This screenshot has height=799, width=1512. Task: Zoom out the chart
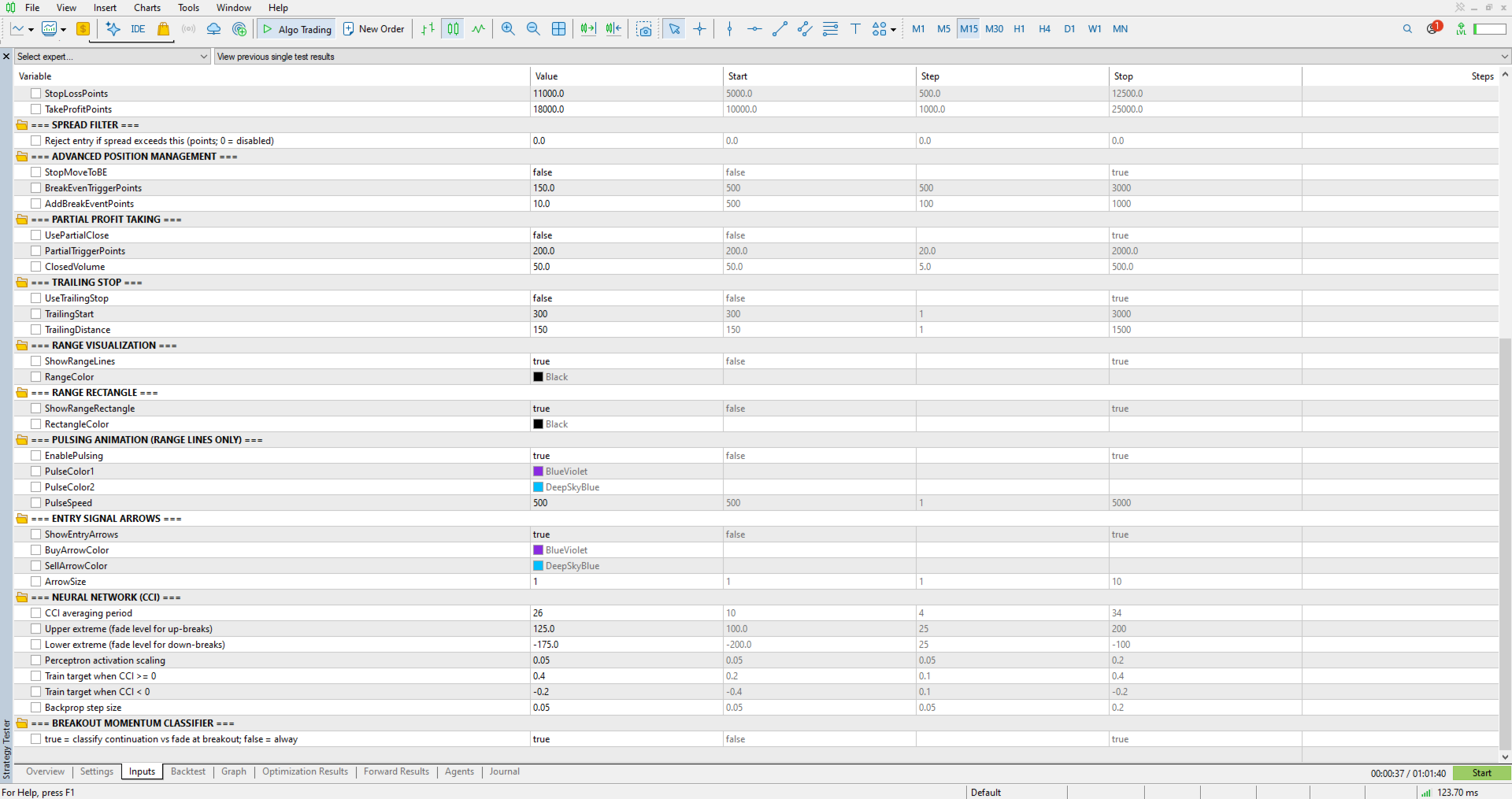pyautogui.click(x=533, y=29)
